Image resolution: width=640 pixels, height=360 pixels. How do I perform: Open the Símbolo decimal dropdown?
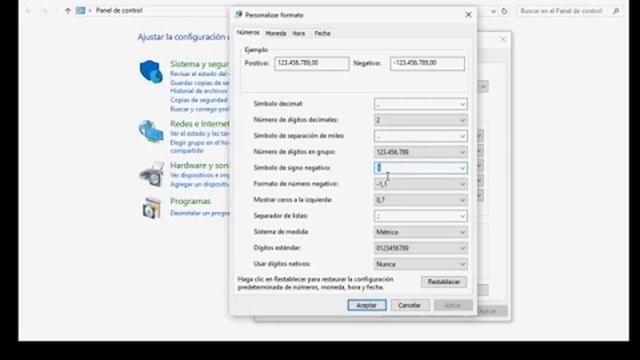tap(420, 104)
